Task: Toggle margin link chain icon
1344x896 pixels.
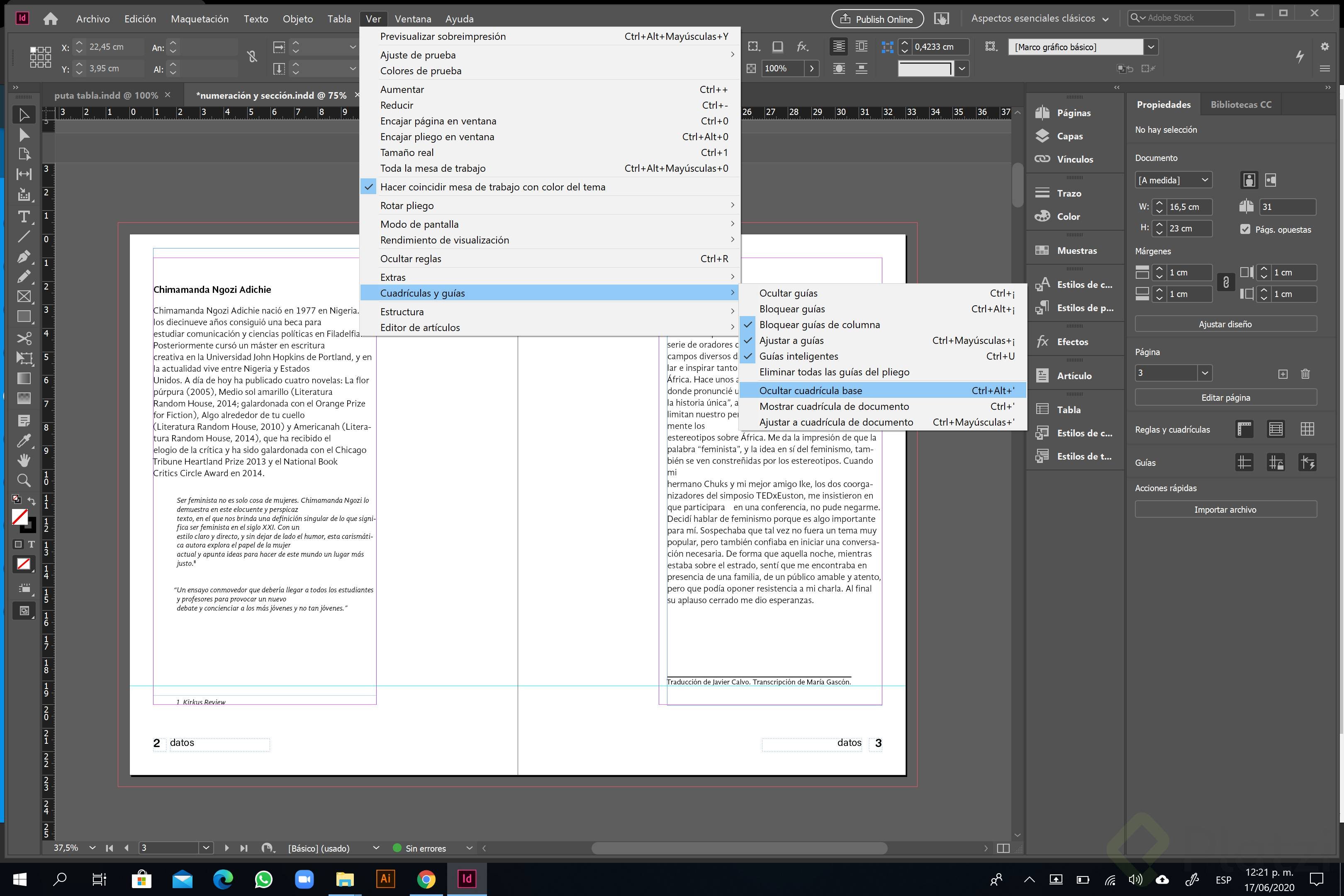Action: point(1226,282)
